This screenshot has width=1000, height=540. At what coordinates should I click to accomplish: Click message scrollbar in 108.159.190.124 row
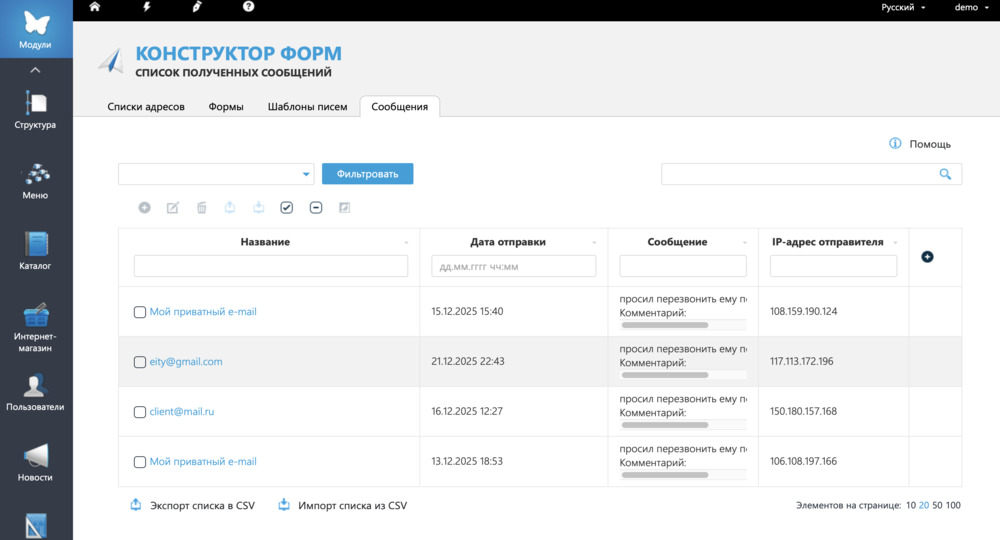point(665,325)
